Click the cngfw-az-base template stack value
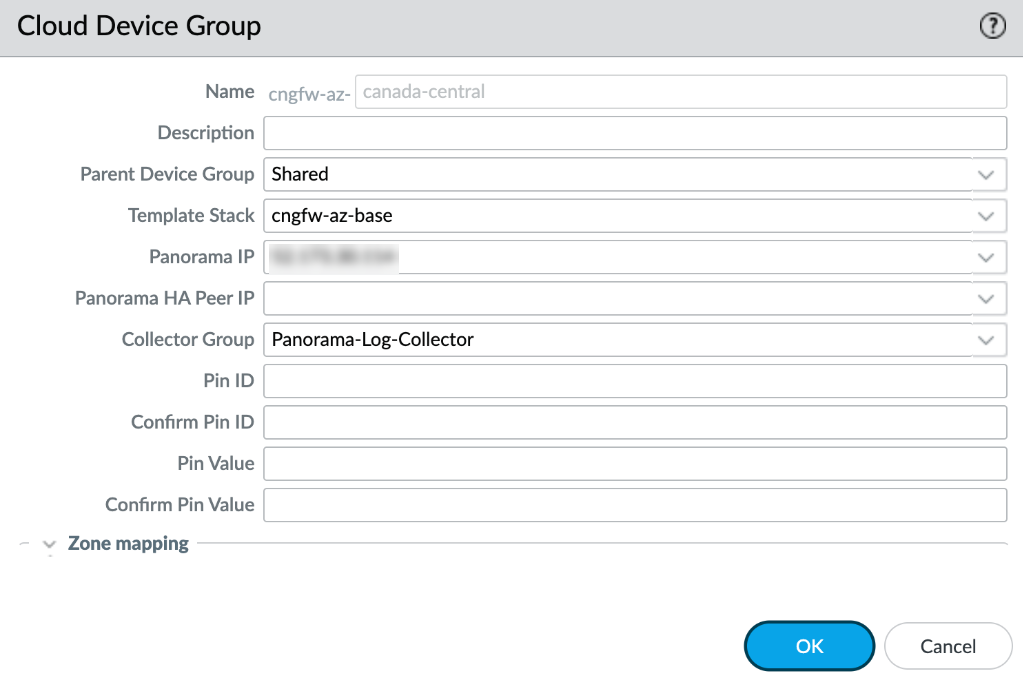 pyautogui.click(x=339, y=215)
